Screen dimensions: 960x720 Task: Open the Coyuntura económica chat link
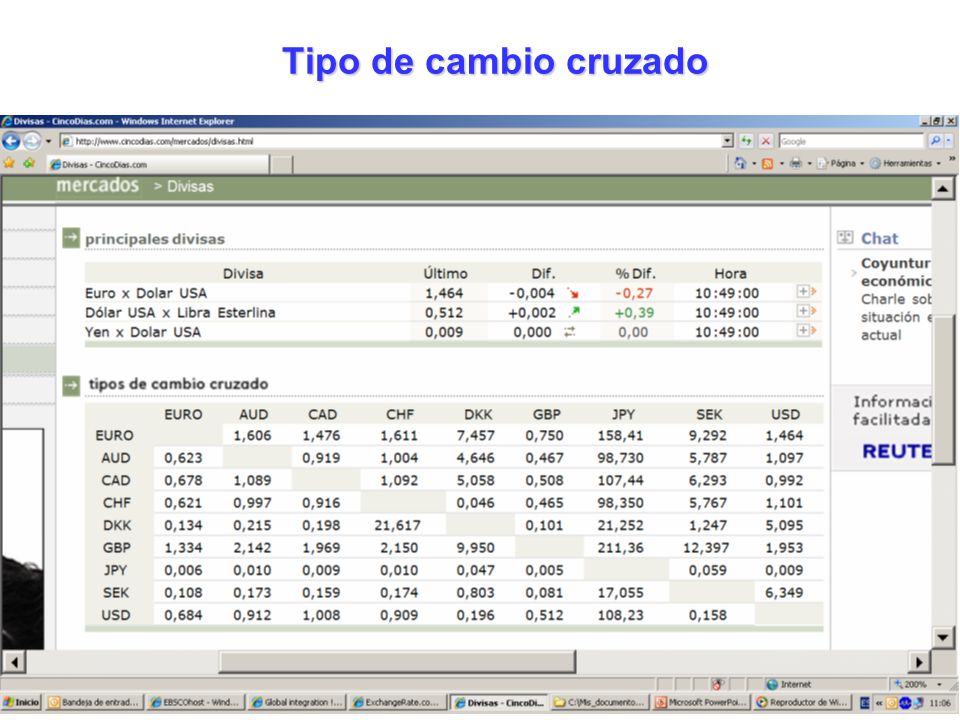pyautogui.click(x=896, y=272)
